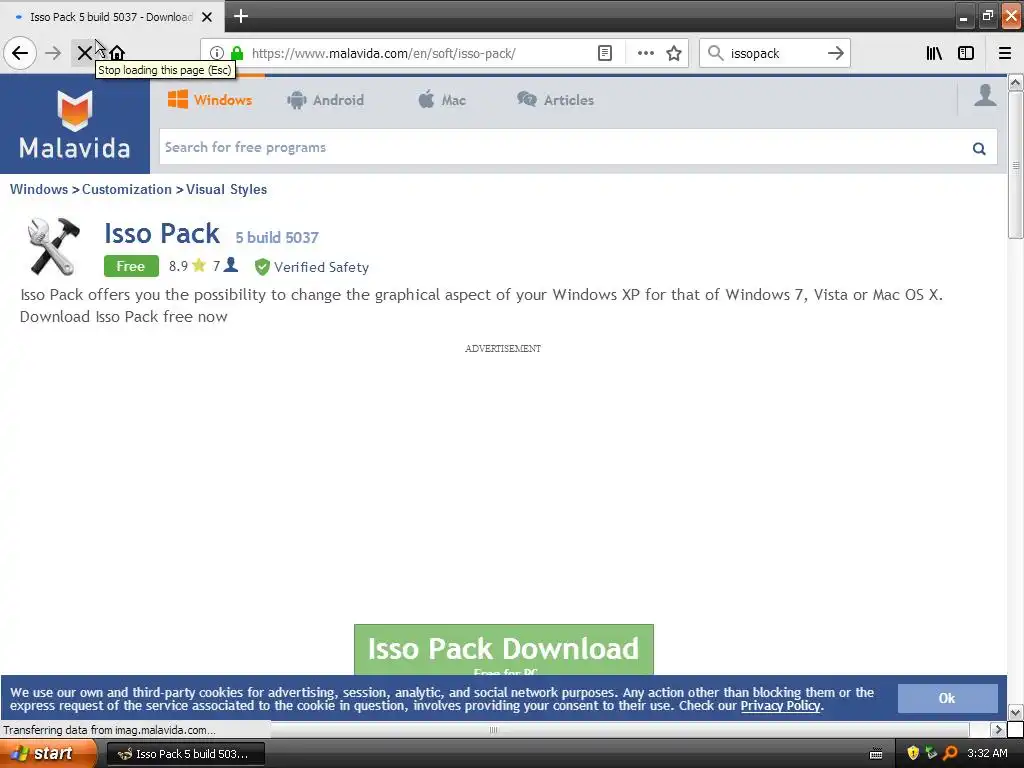The image size is (1024, 768).
Task: Select the Windows platform tab
Action: pos(209,100)
